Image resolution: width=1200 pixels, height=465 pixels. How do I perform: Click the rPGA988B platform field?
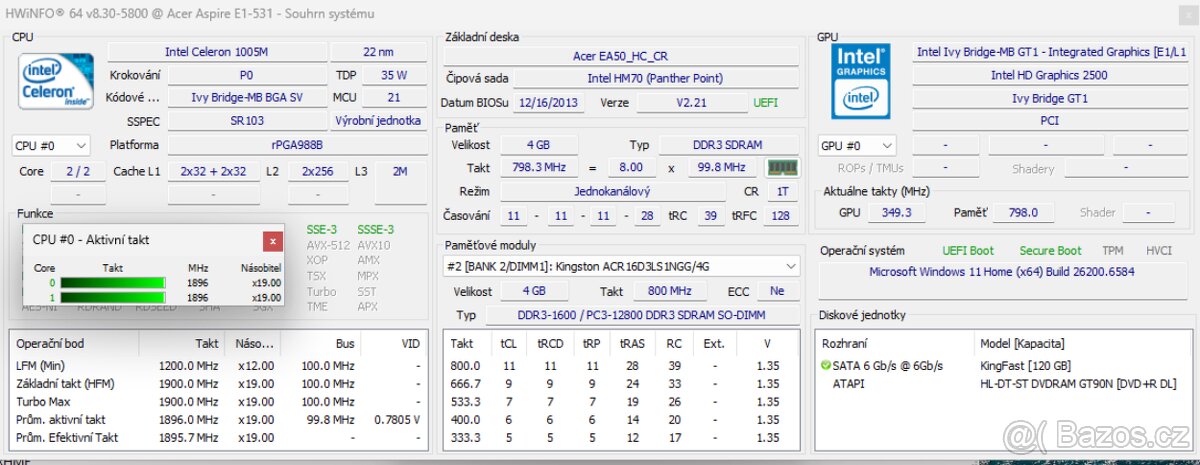tap(297, 145)
